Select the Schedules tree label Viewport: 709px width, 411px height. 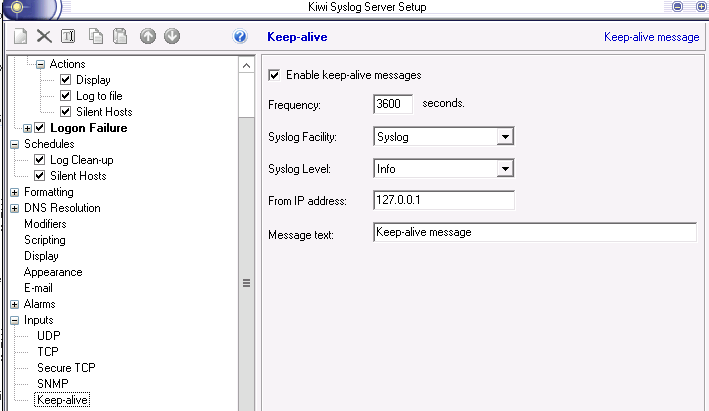point(49,144)
